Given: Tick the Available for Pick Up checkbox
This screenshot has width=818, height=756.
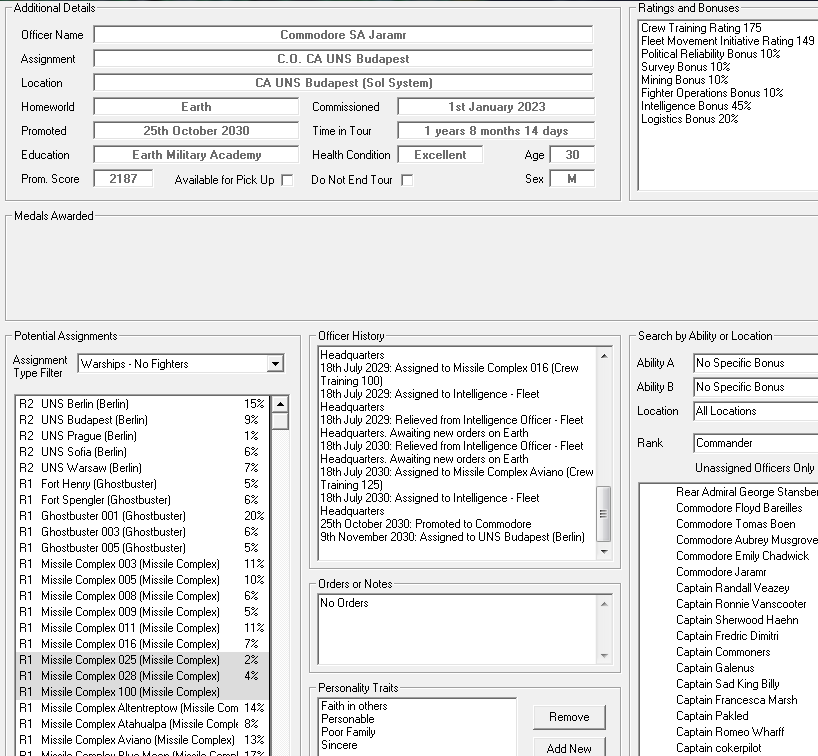Looking at the screenshot, I should (x=287, y=180).
